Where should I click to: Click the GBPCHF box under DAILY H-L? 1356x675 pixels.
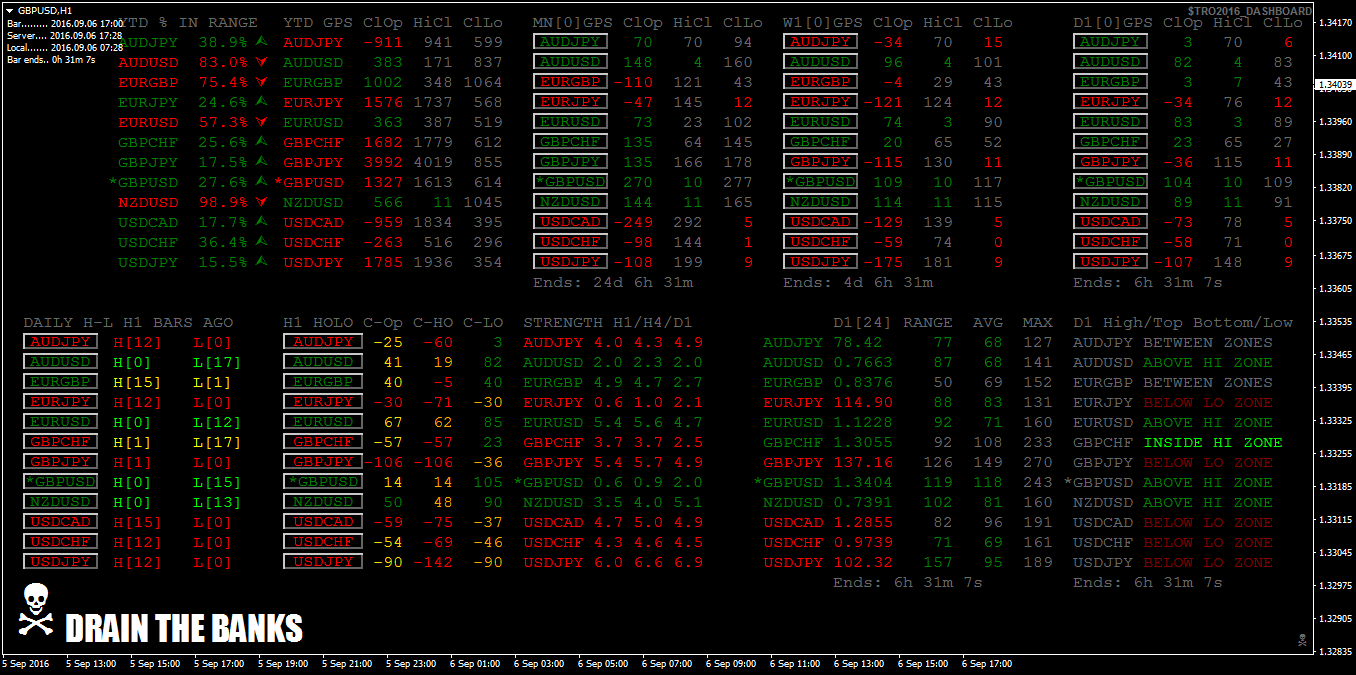60,442
